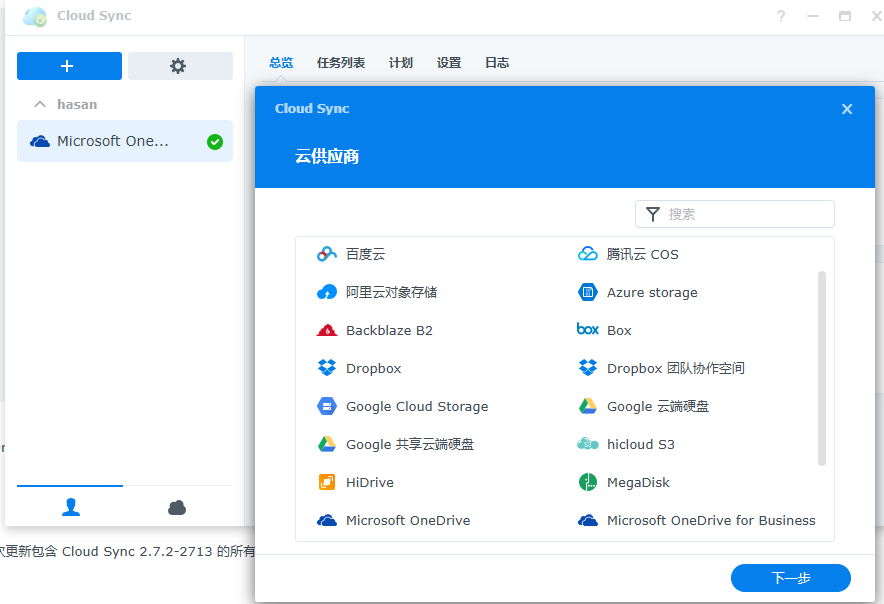Maximize the Cloud Sync window
This screenshot has width=884, height=604.
click(845, 16)
